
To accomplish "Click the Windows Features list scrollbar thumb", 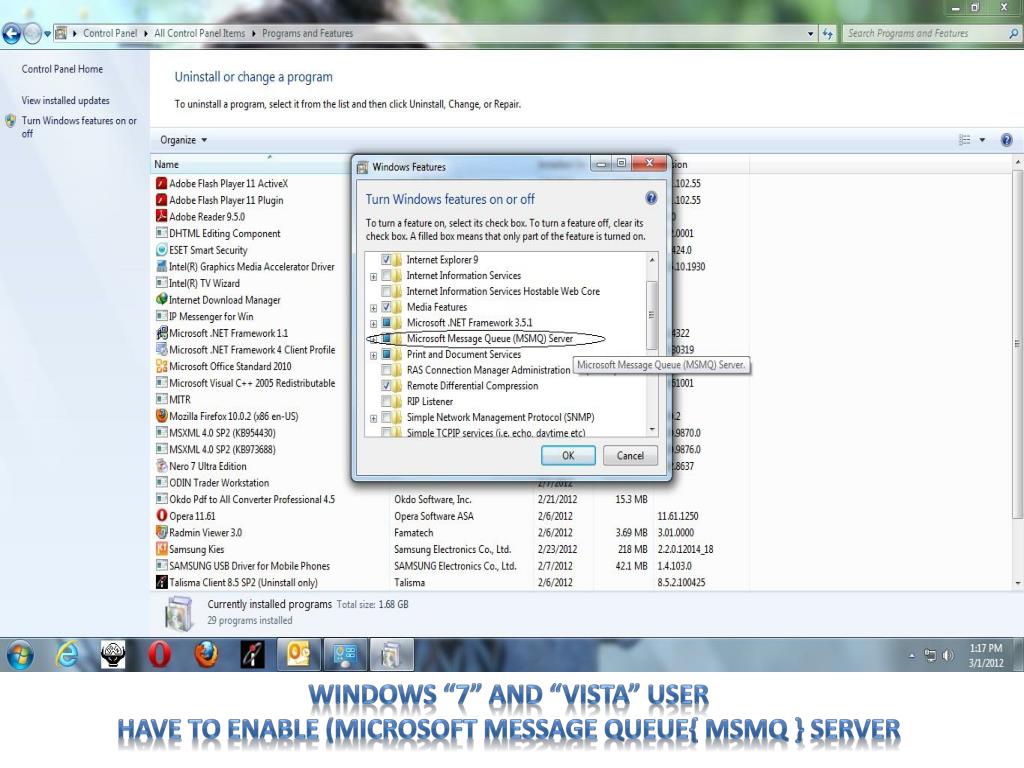I will (651, 315).
